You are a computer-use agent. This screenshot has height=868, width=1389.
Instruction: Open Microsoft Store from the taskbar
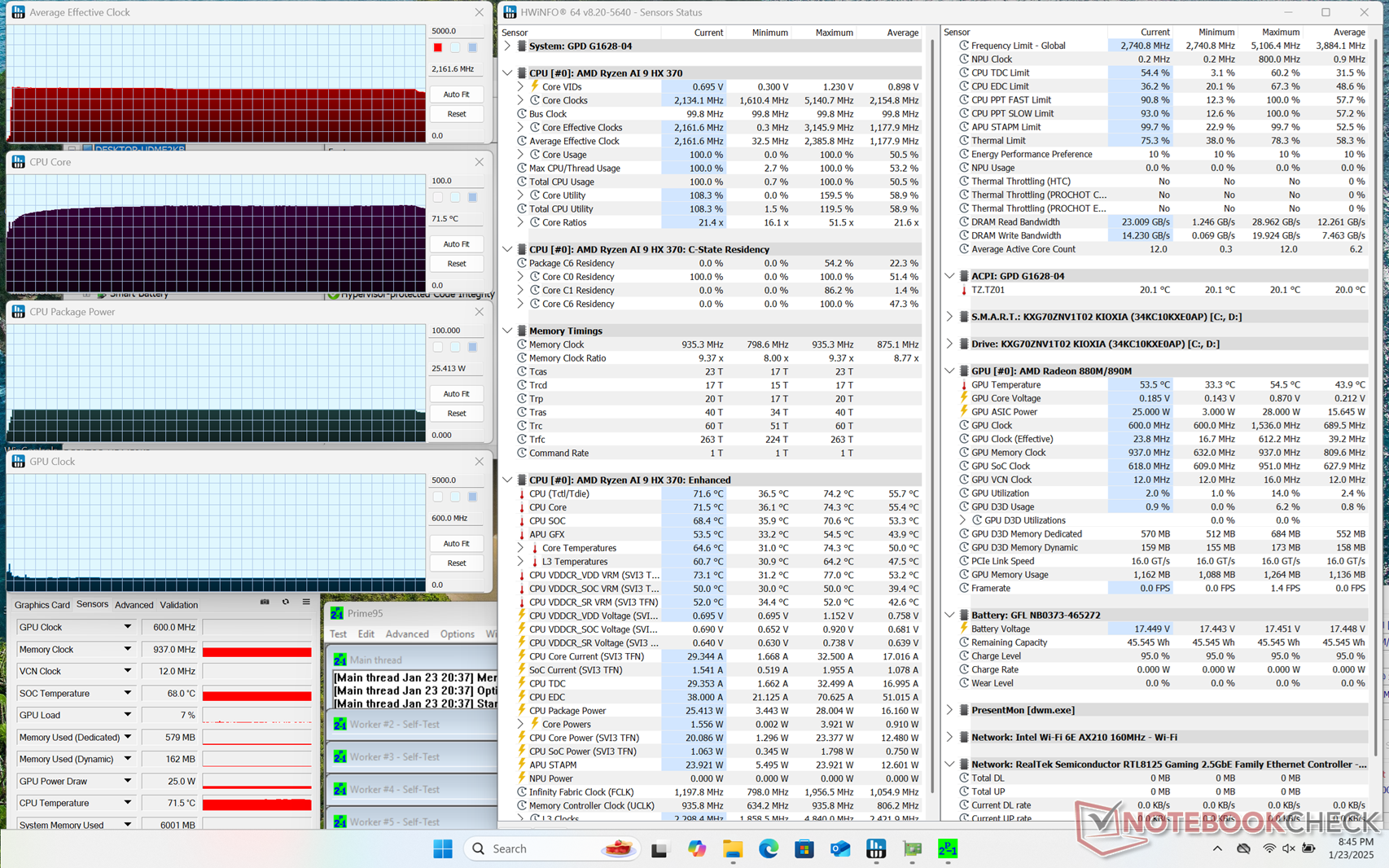[804, 848]
